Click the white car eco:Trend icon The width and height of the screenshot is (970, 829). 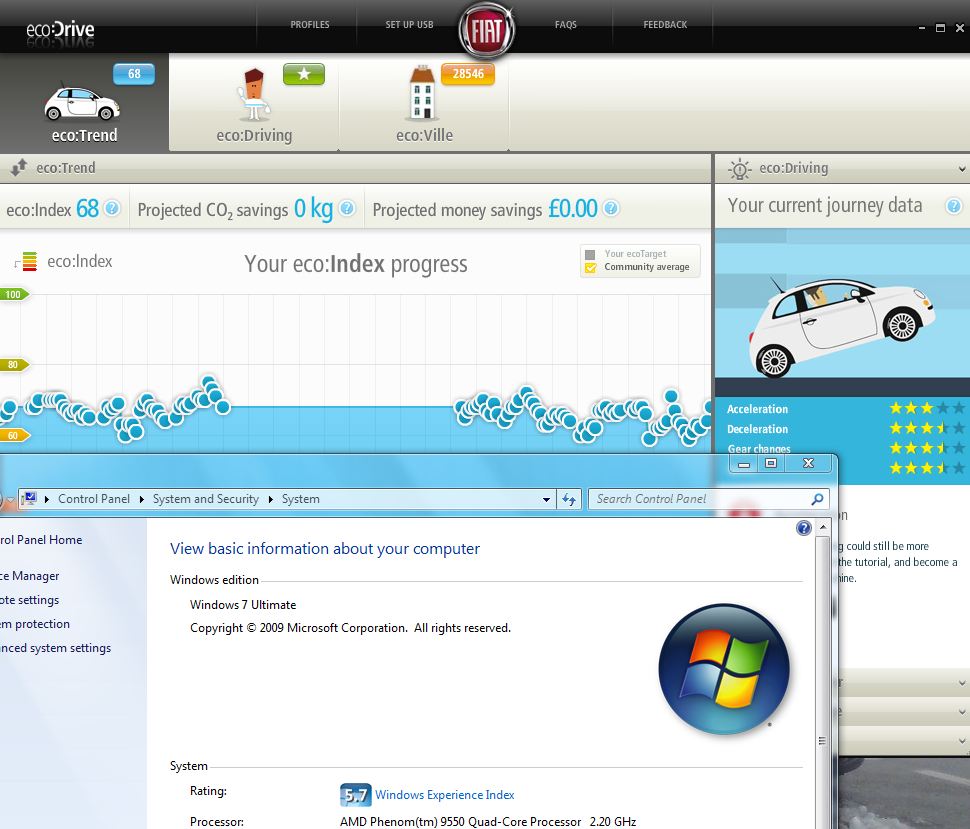(x=82, y=101)
